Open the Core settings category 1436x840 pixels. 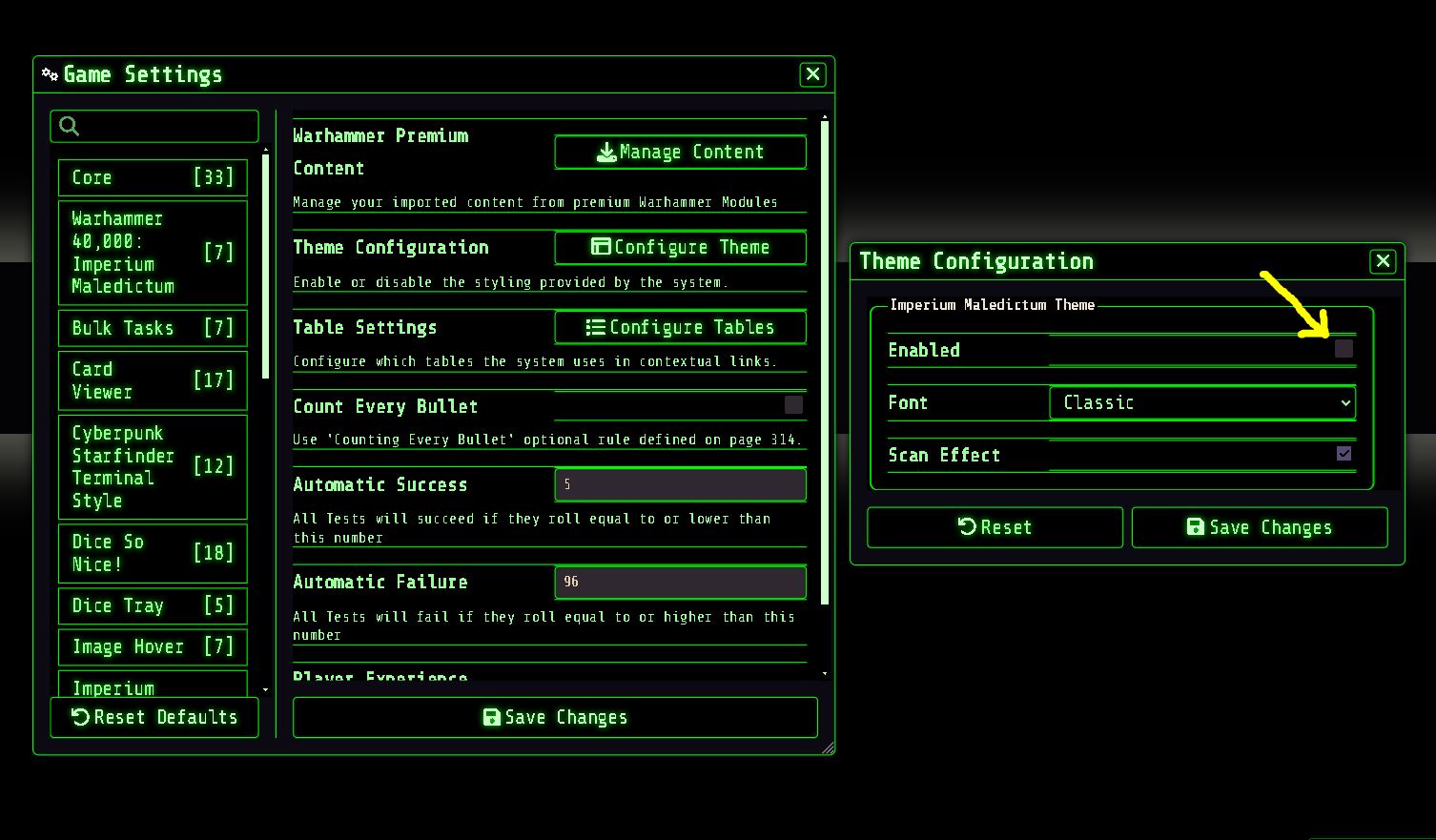tap(153, 177)
